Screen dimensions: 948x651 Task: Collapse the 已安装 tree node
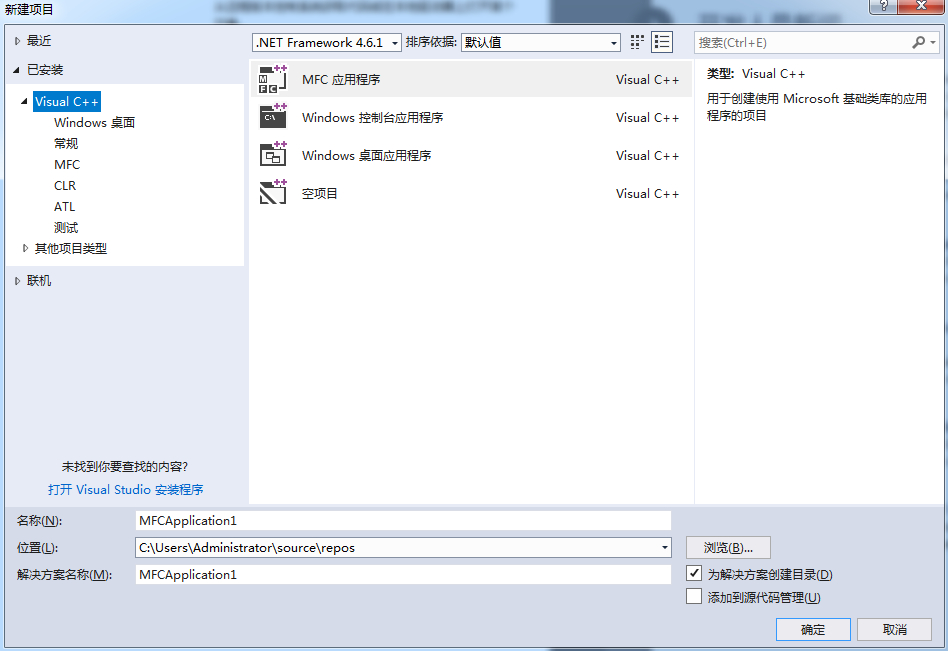click(17, 70)
